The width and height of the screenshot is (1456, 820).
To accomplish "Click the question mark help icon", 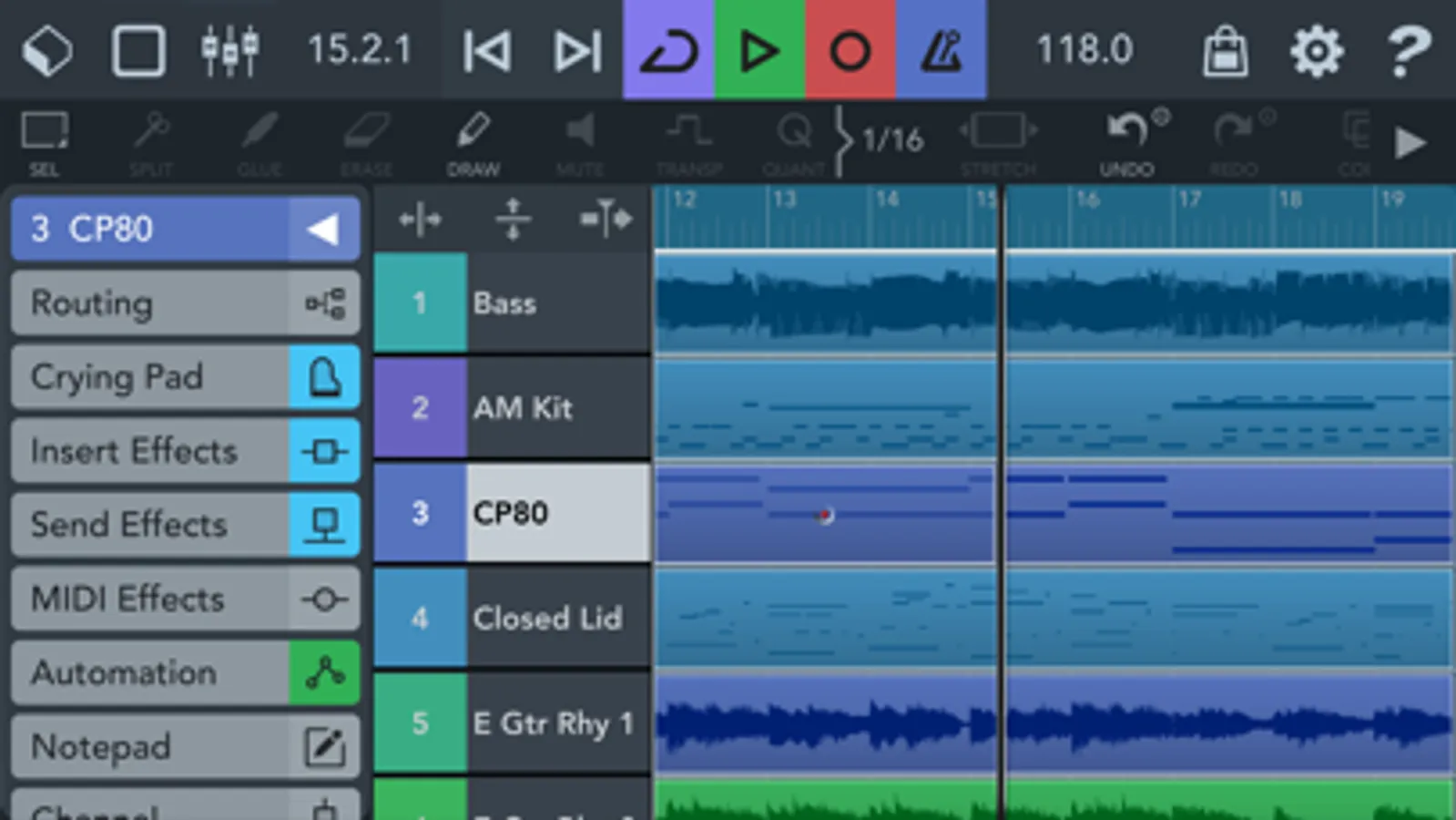I will pos(1409,51).
